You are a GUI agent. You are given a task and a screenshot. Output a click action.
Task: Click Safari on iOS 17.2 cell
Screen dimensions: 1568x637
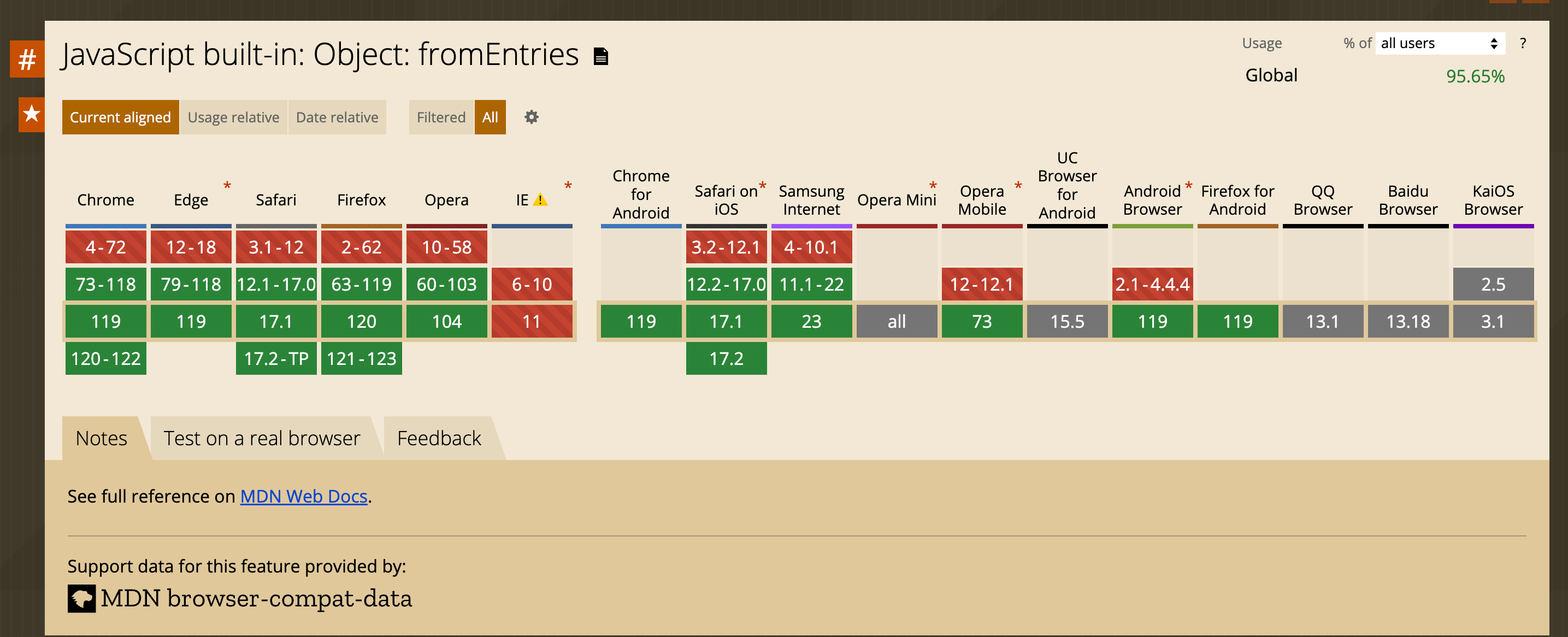coord(726,358)
